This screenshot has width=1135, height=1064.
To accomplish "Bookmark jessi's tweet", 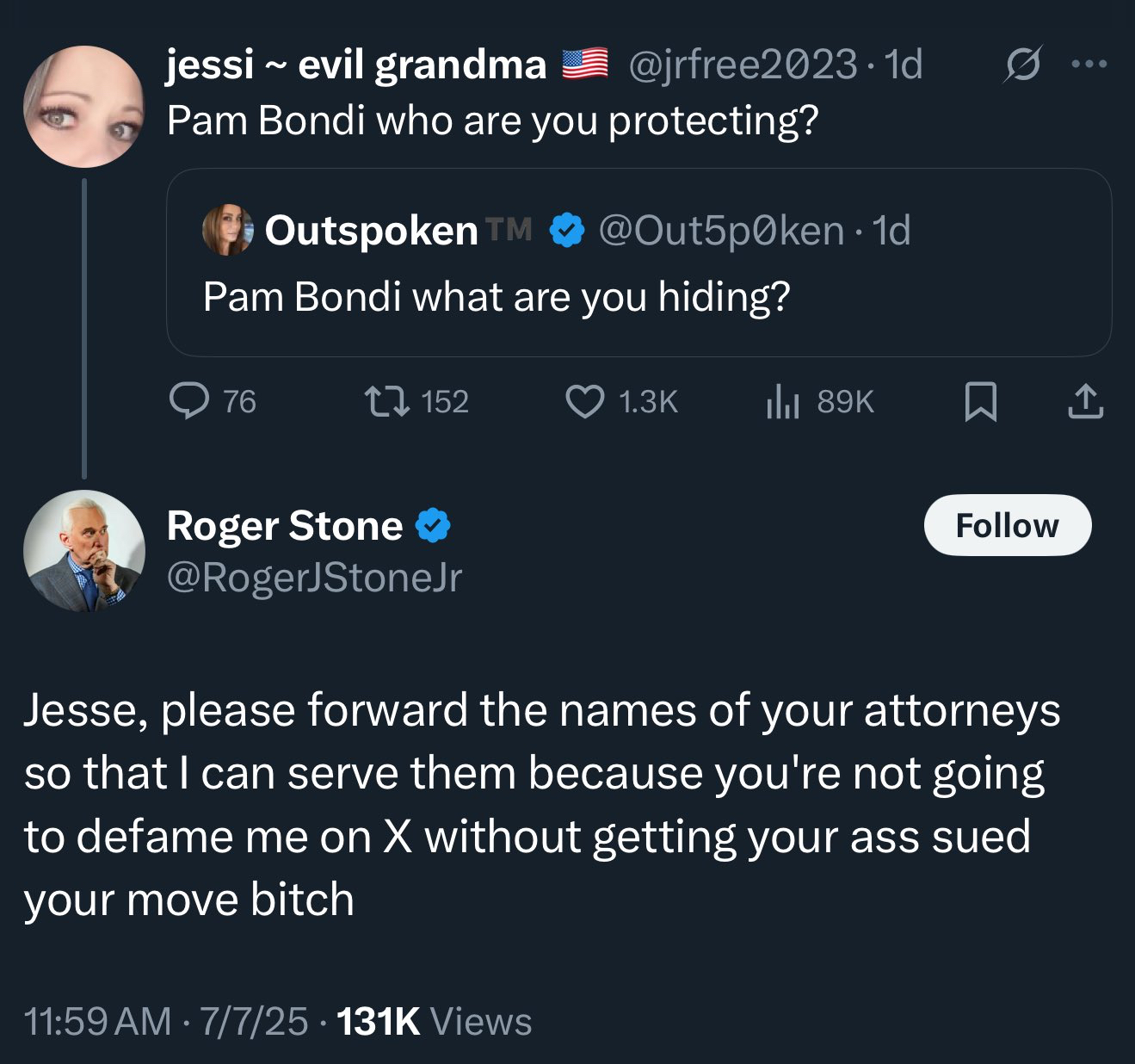I will (980, 401).
